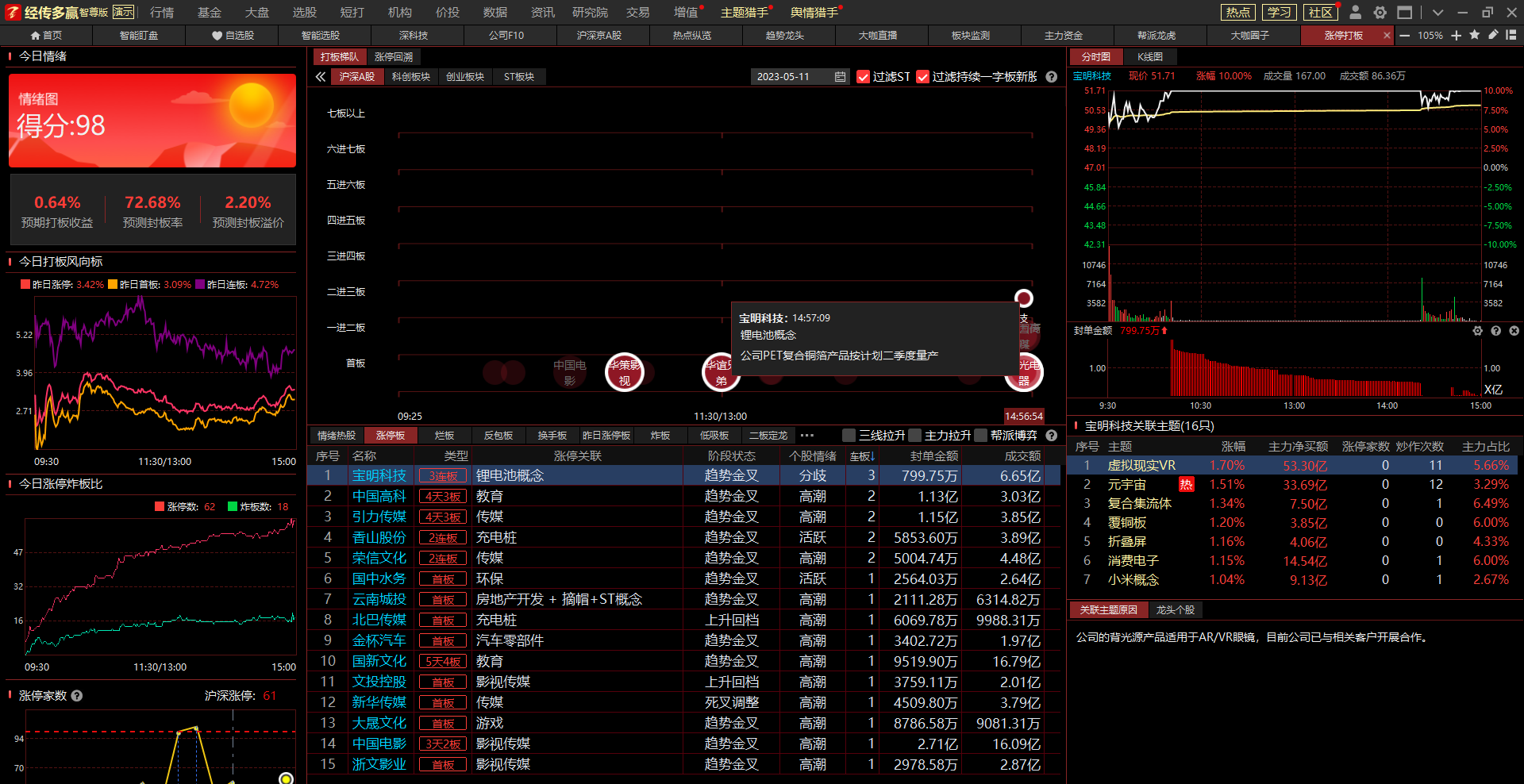Sort themes by 主力净买额 header

[1298, 447]
